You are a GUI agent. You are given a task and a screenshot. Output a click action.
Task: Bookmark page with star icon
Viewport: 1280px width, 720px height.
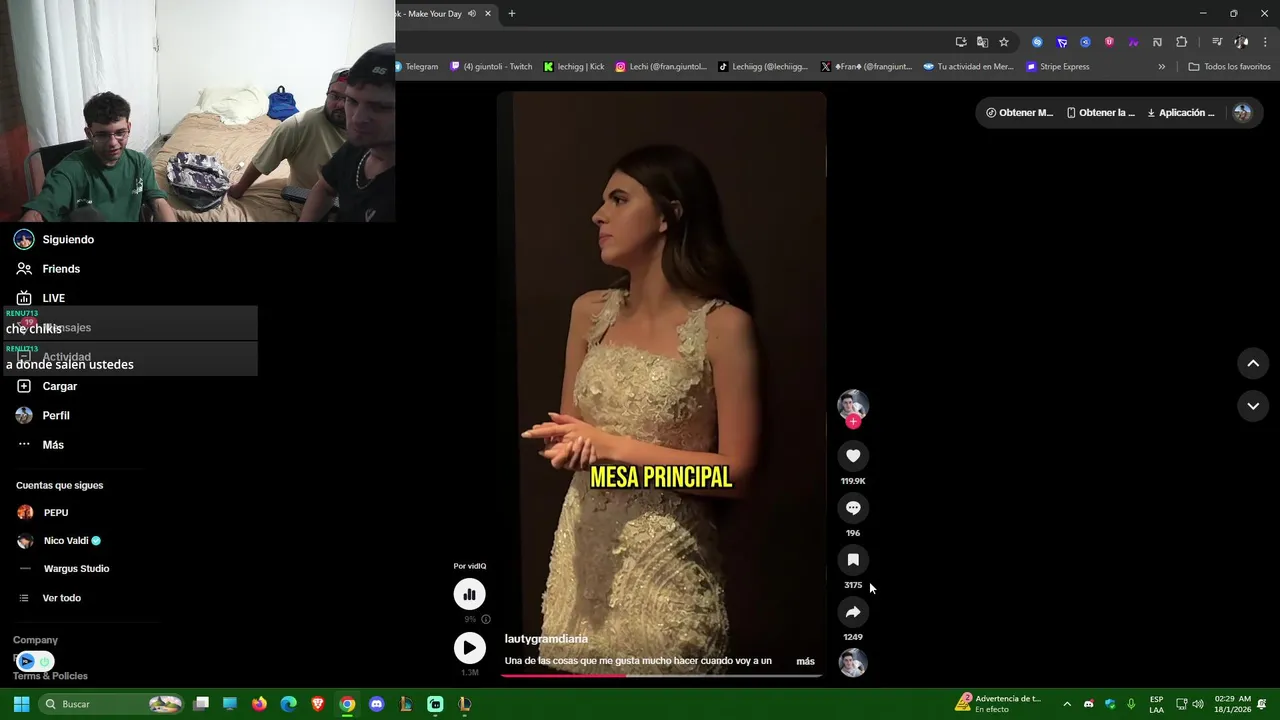(1004, 42)
